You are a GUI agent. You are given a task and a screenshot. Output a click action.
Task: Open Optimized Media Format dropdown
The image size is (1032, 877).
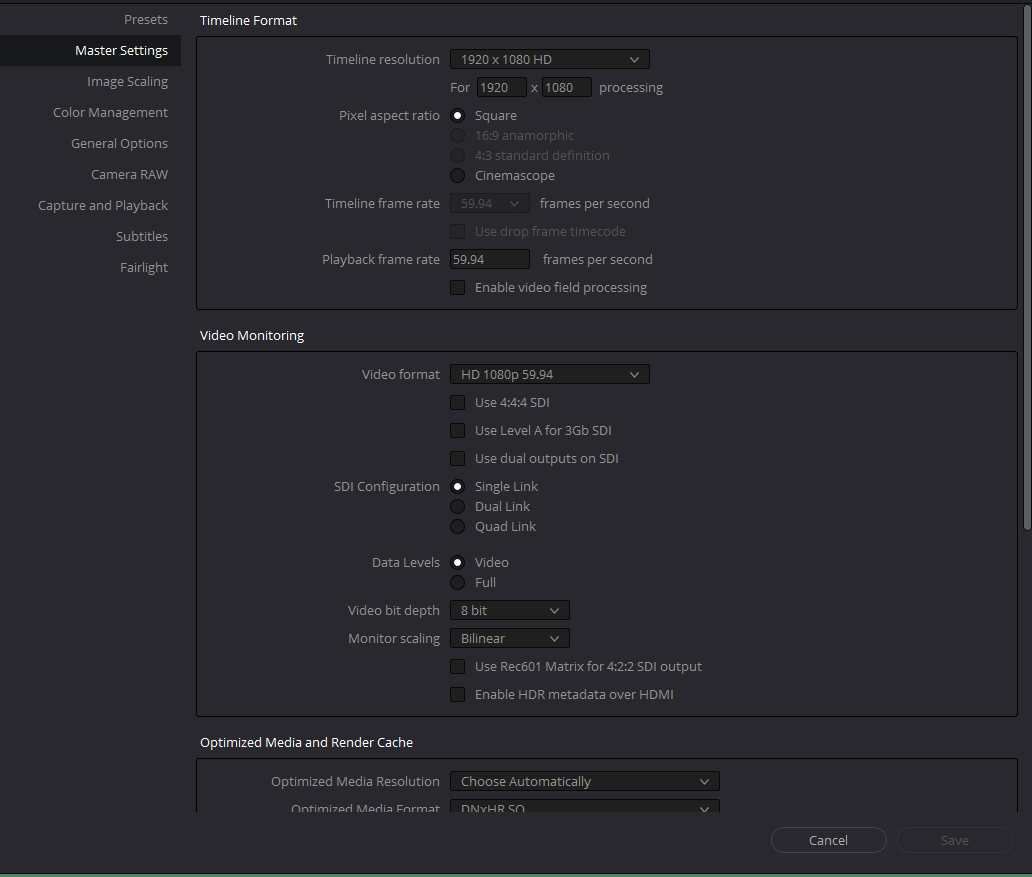tap(584, 807)
